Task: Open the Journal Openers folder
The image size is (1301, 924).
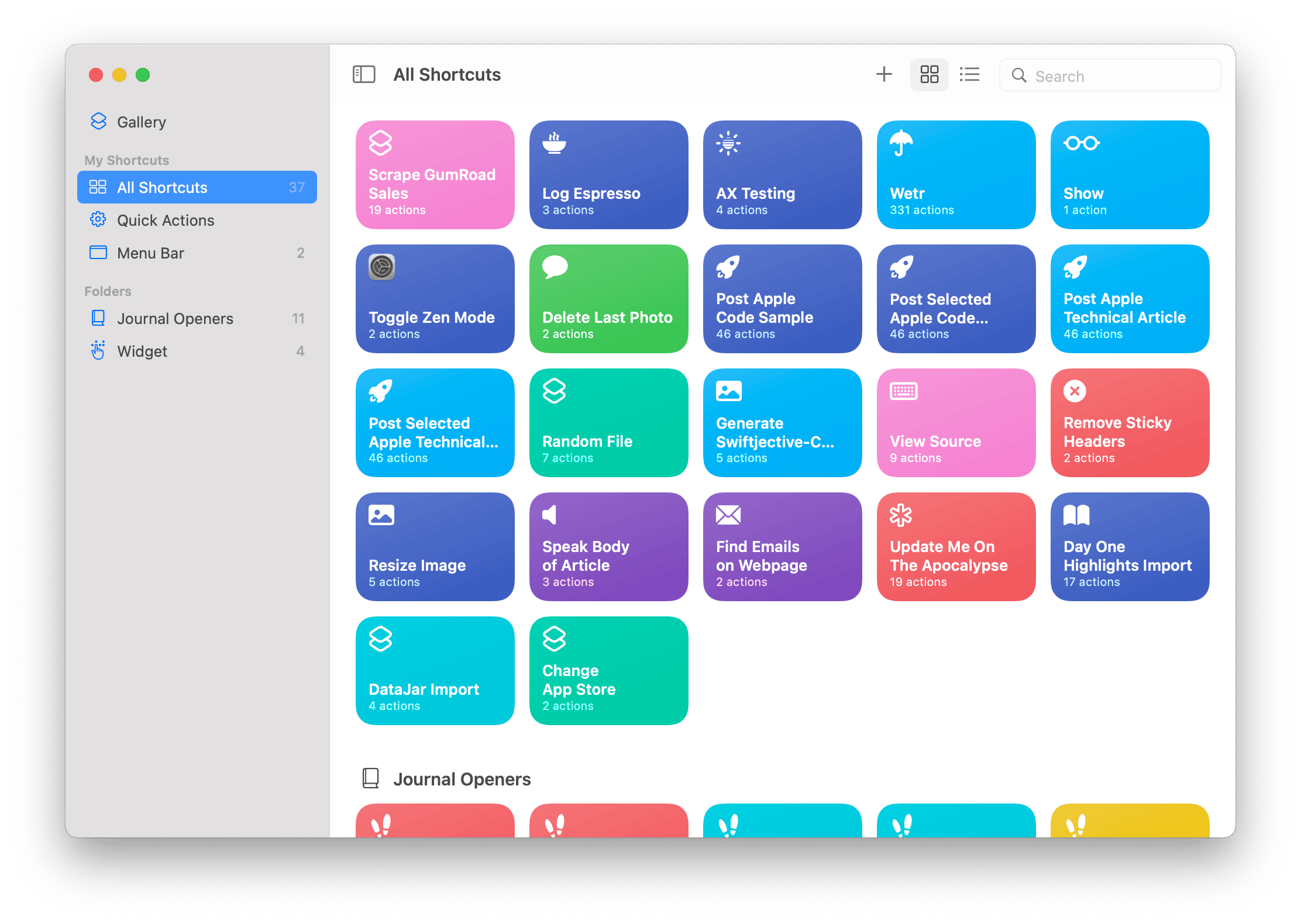Action: (175, 318)
